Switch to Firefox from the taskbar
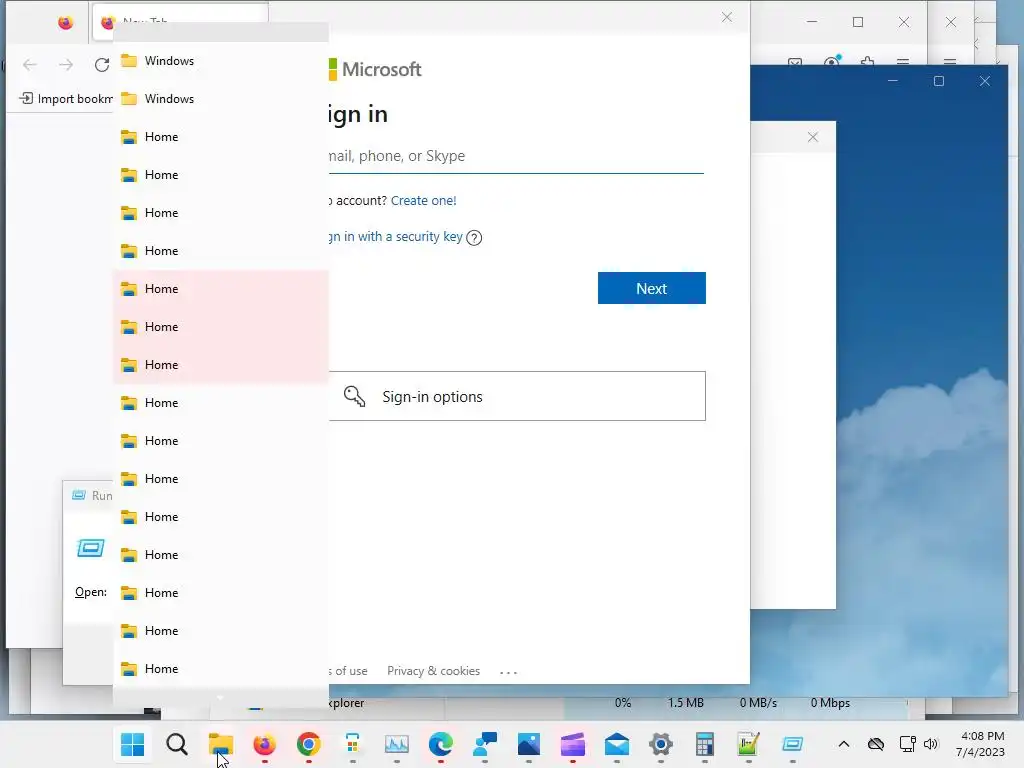 tap(264, 743)
